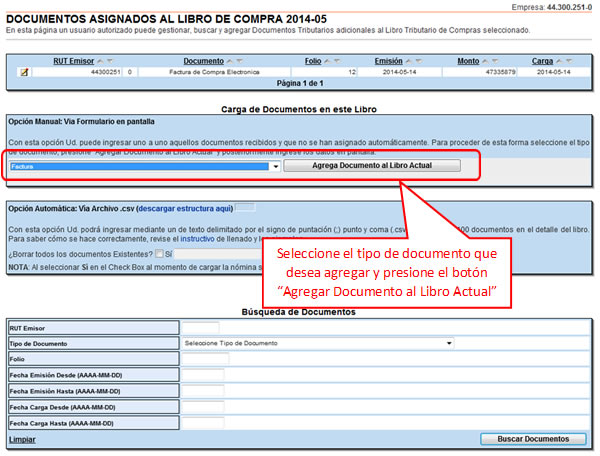Viewport: 600px width, 456px height.
Task: Focus the Fecha Carga Hasta input
Action: (203, 423)
